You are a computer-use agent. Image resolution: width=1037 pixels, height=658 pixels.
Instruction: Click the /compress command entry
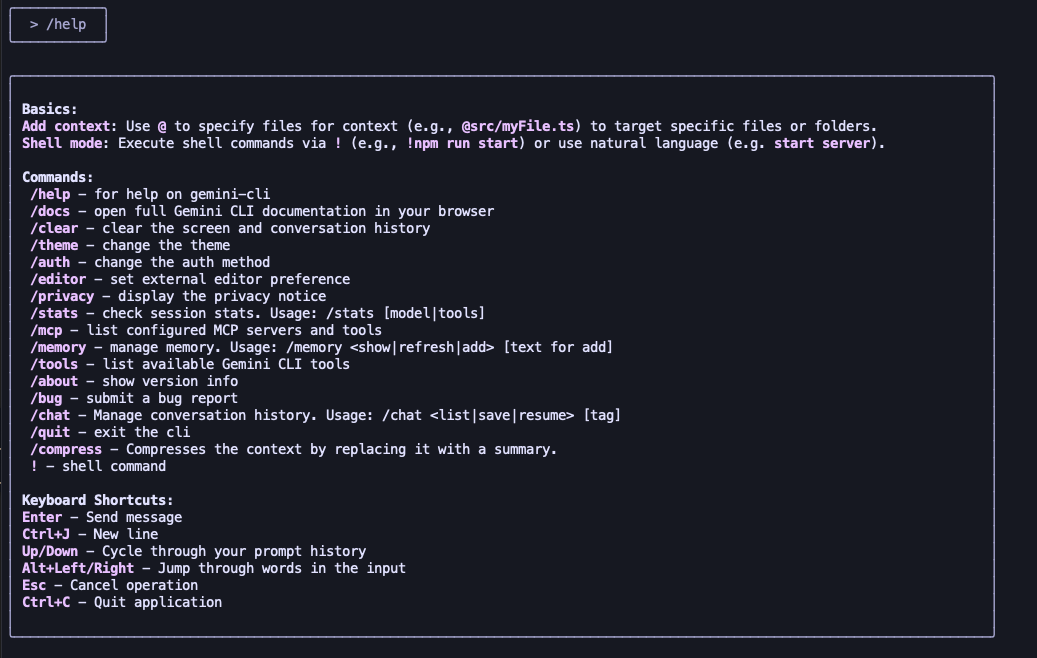tap(66, 449)
